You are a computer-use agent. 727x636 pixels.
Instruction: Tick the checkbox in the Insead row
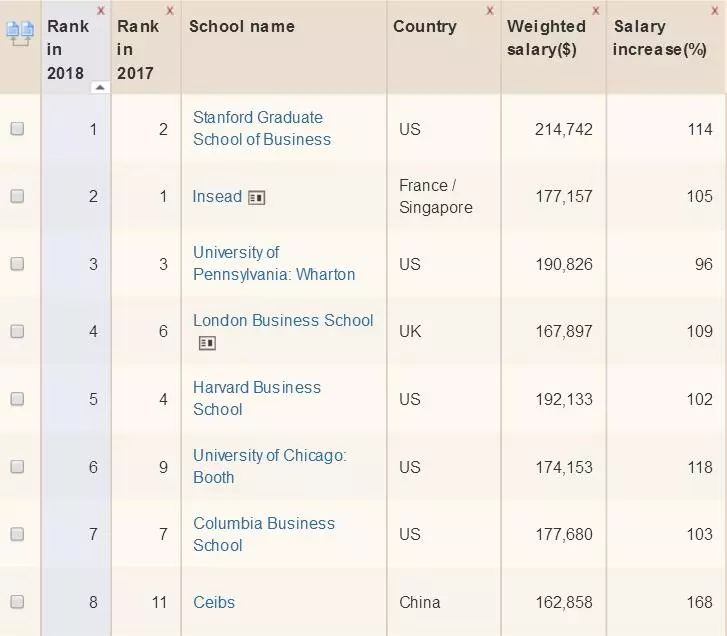click(17, 197)
